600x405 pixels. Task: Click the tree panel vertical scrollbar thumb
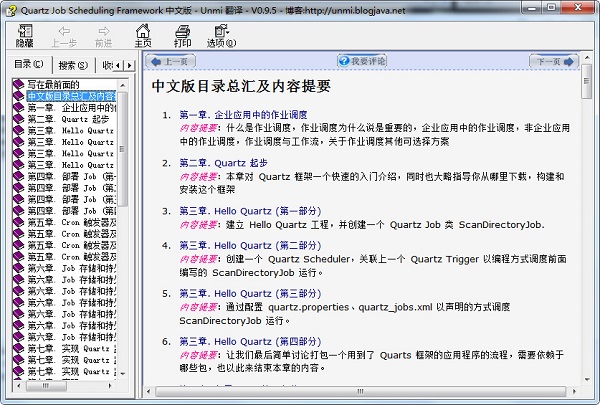click(122, 149)
